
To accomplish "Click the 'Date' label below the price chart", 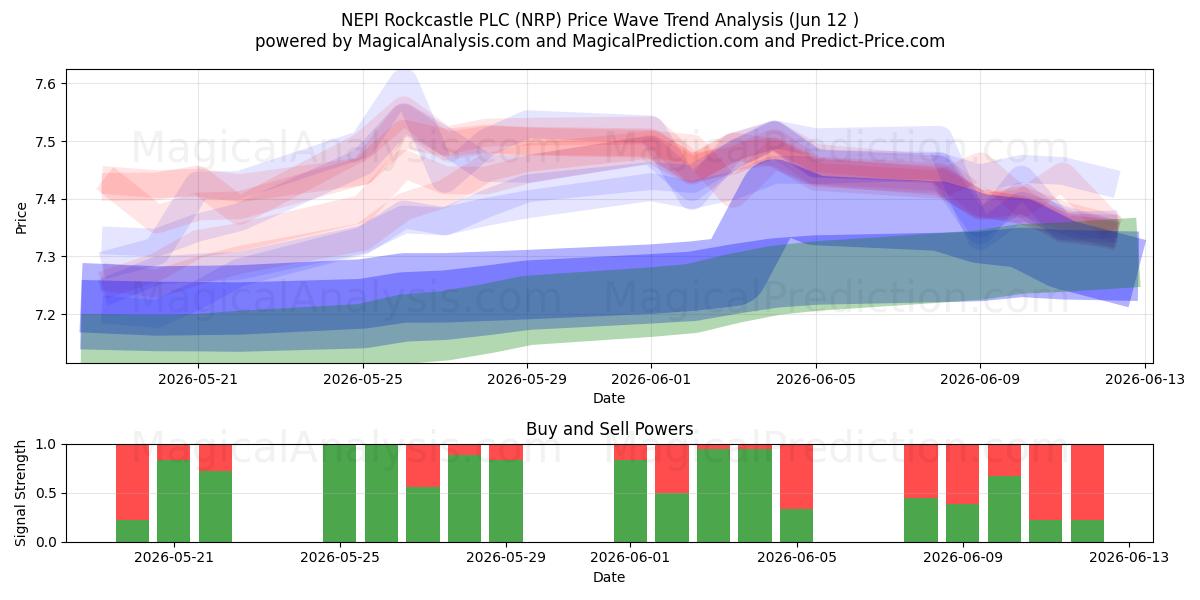I will [609, 398].
